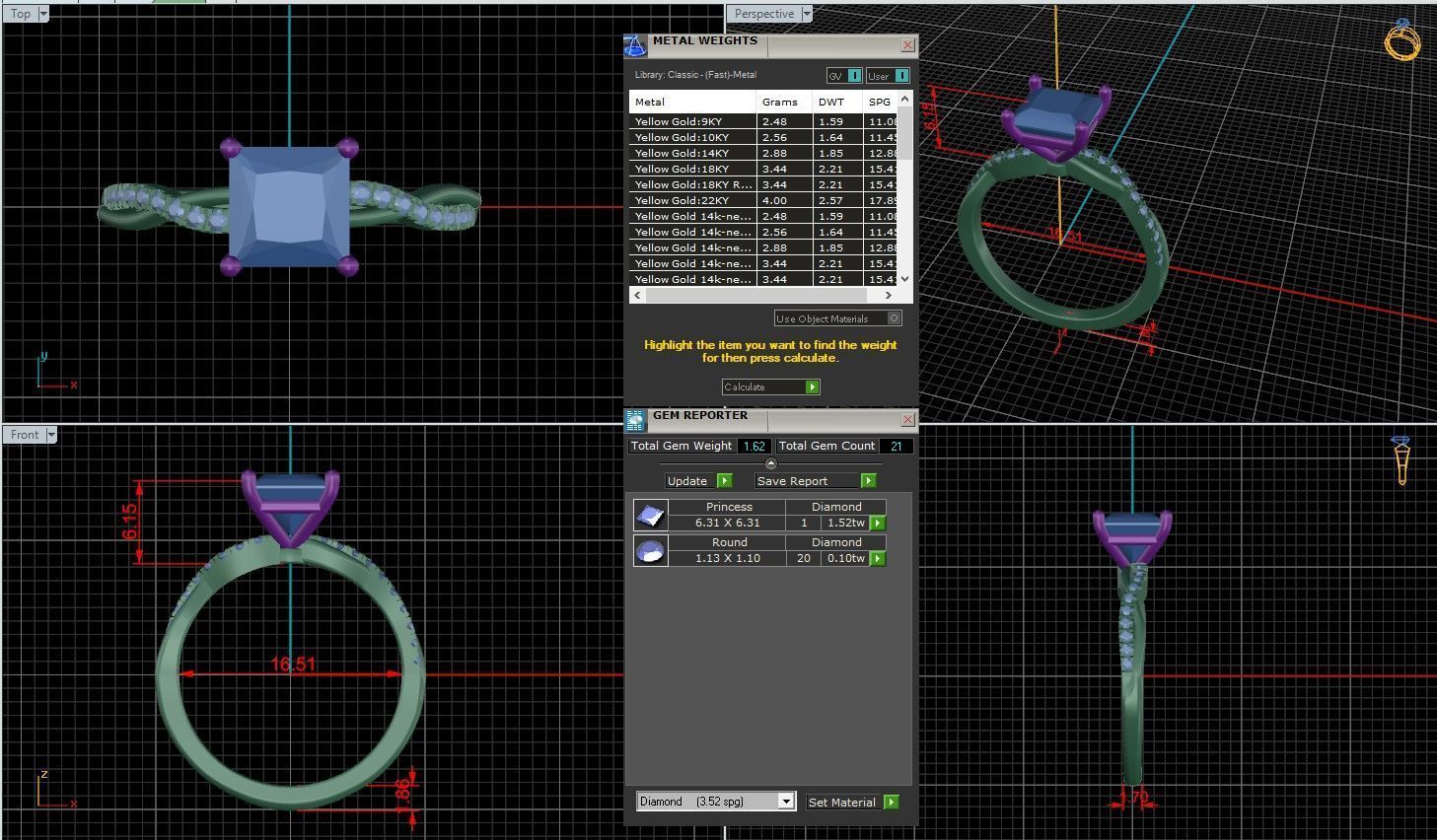Select the Yellow Gold:14KY row
This screenshot has height=840, width=1437.
pyautogui.click(x=764, y=153)
